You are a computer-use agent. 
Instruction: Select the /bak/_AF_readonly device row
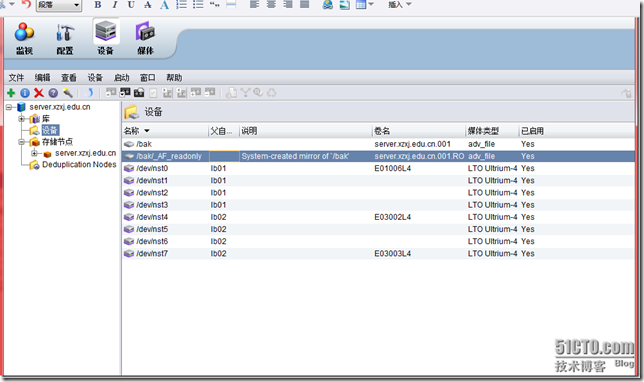tap(378, 156)
